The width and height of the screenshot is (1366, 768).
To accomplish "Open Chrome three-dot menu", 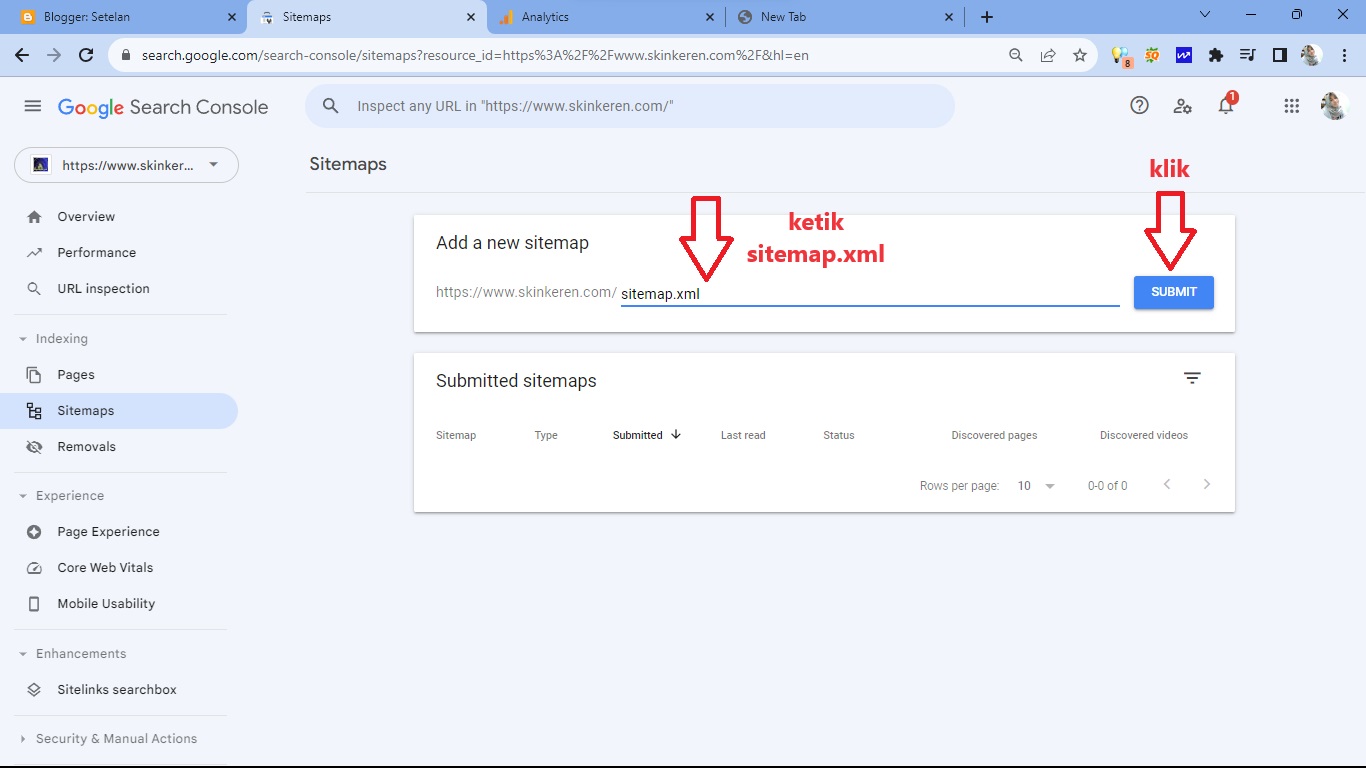I will (x=1344, y=56).
